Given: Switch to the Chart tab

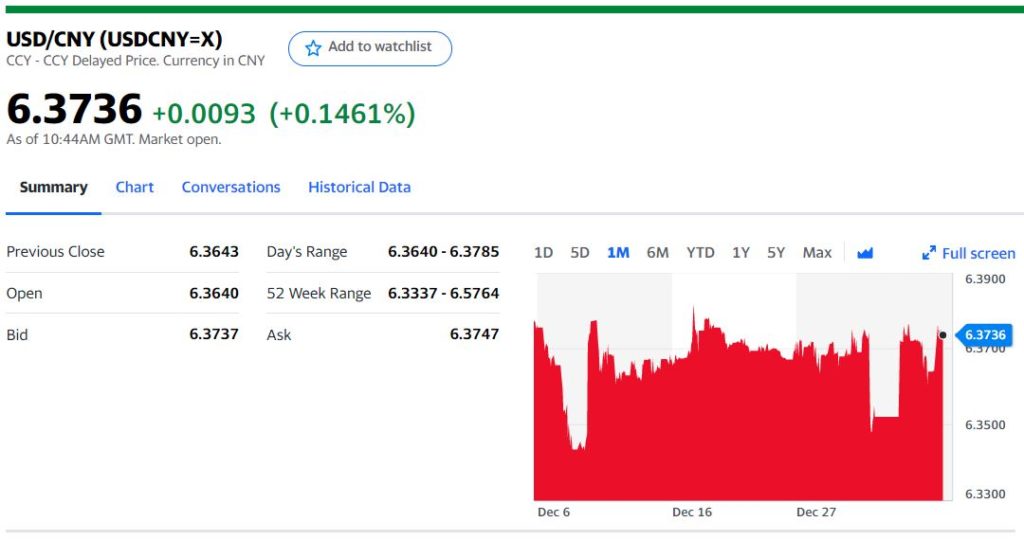Looking at the screenshot, I should (135, 187).
